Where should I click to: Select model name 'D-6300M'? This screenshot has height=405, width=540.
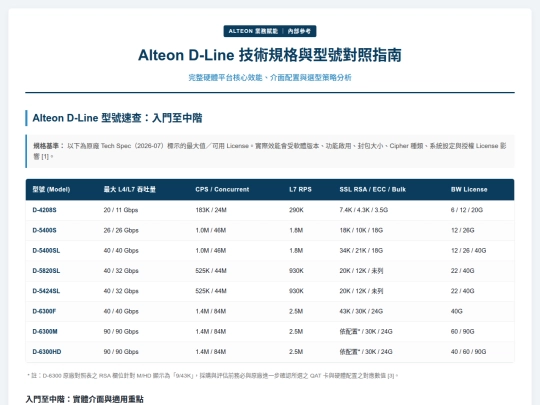[x=45, y=332]
